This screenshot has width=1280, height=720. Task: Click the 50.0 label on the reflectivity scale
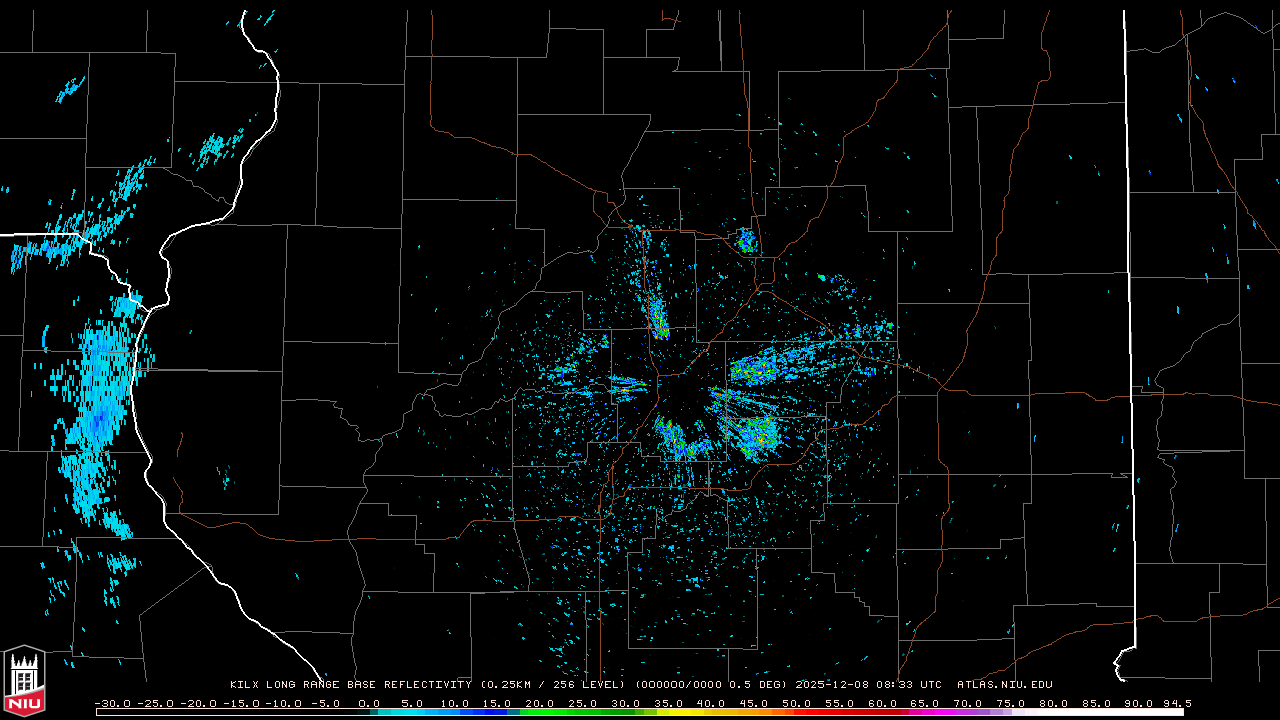click(798, 704)
